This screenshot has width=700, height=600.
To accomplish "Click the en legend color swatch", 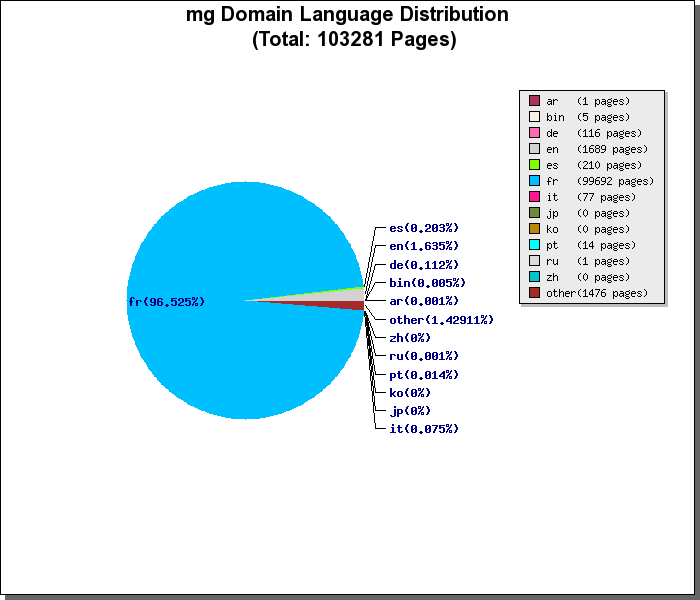I will click(534, 149).
